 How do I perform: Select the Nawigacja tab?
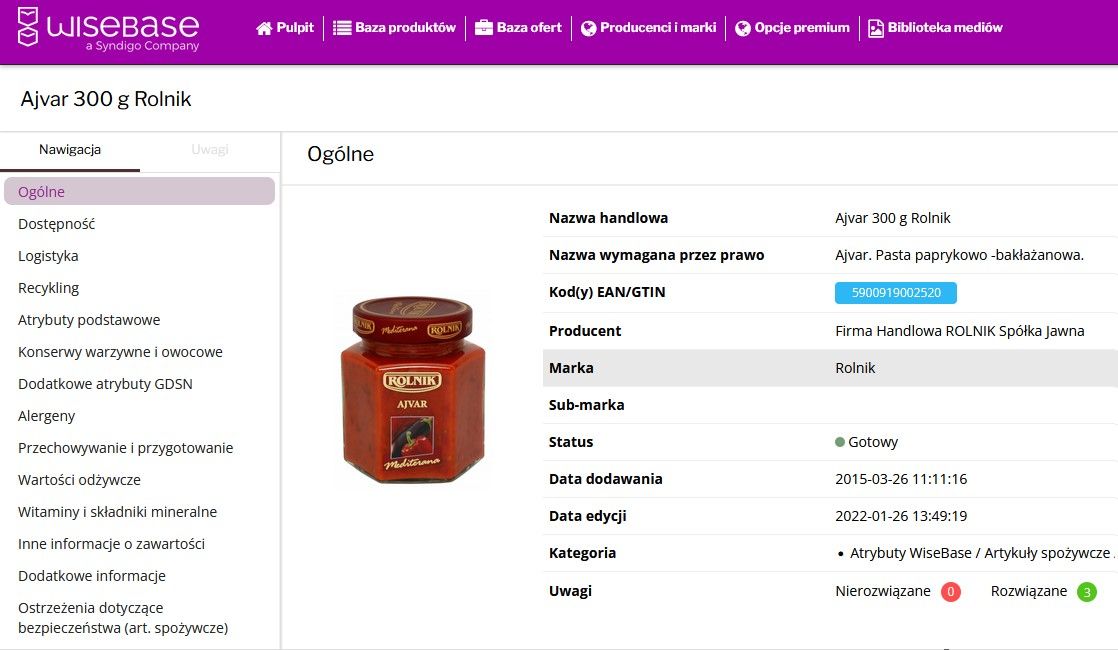[x=70, y=150]
